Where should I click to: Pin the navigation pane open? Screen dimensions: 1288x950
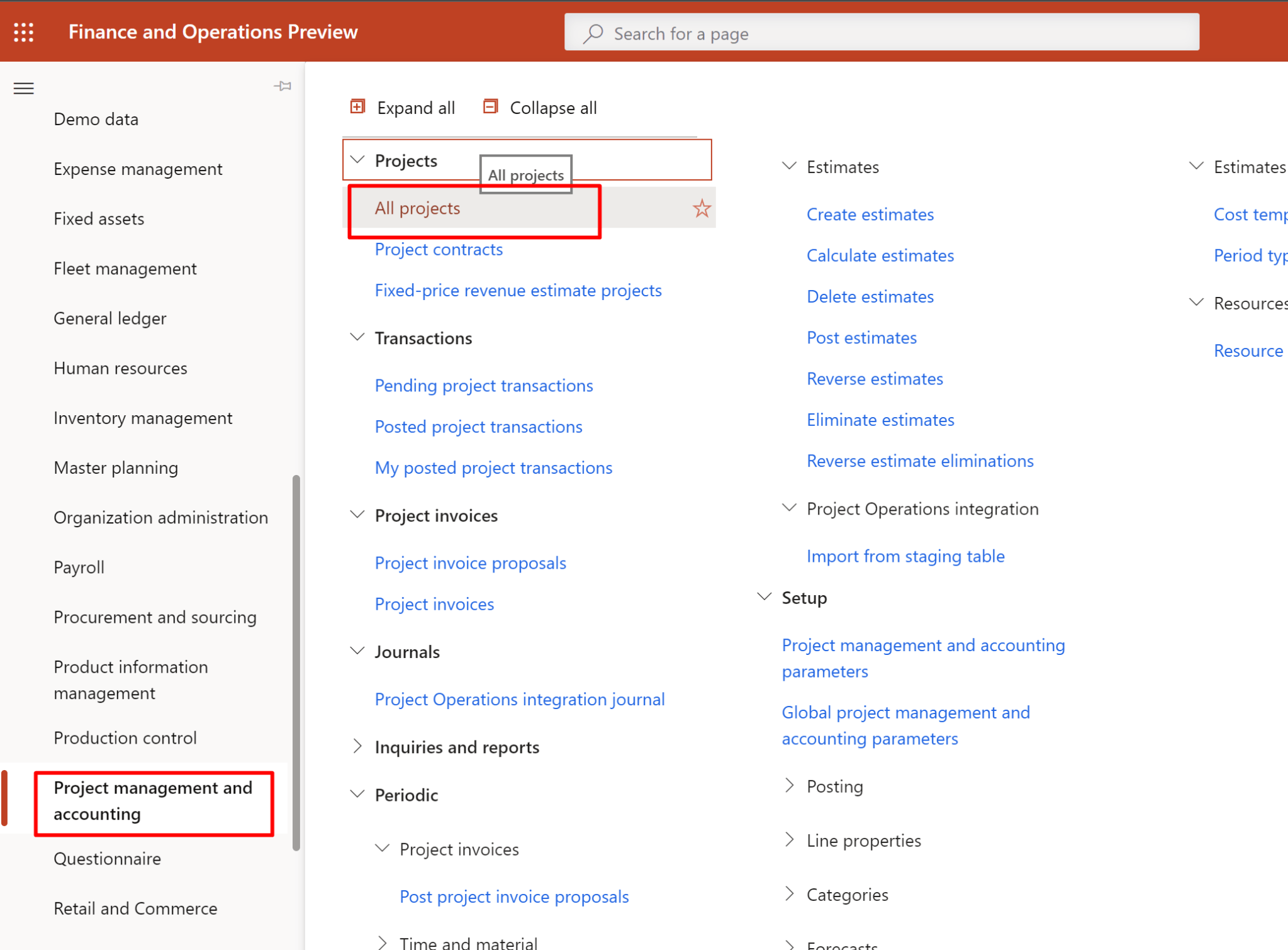click(283, 86)
